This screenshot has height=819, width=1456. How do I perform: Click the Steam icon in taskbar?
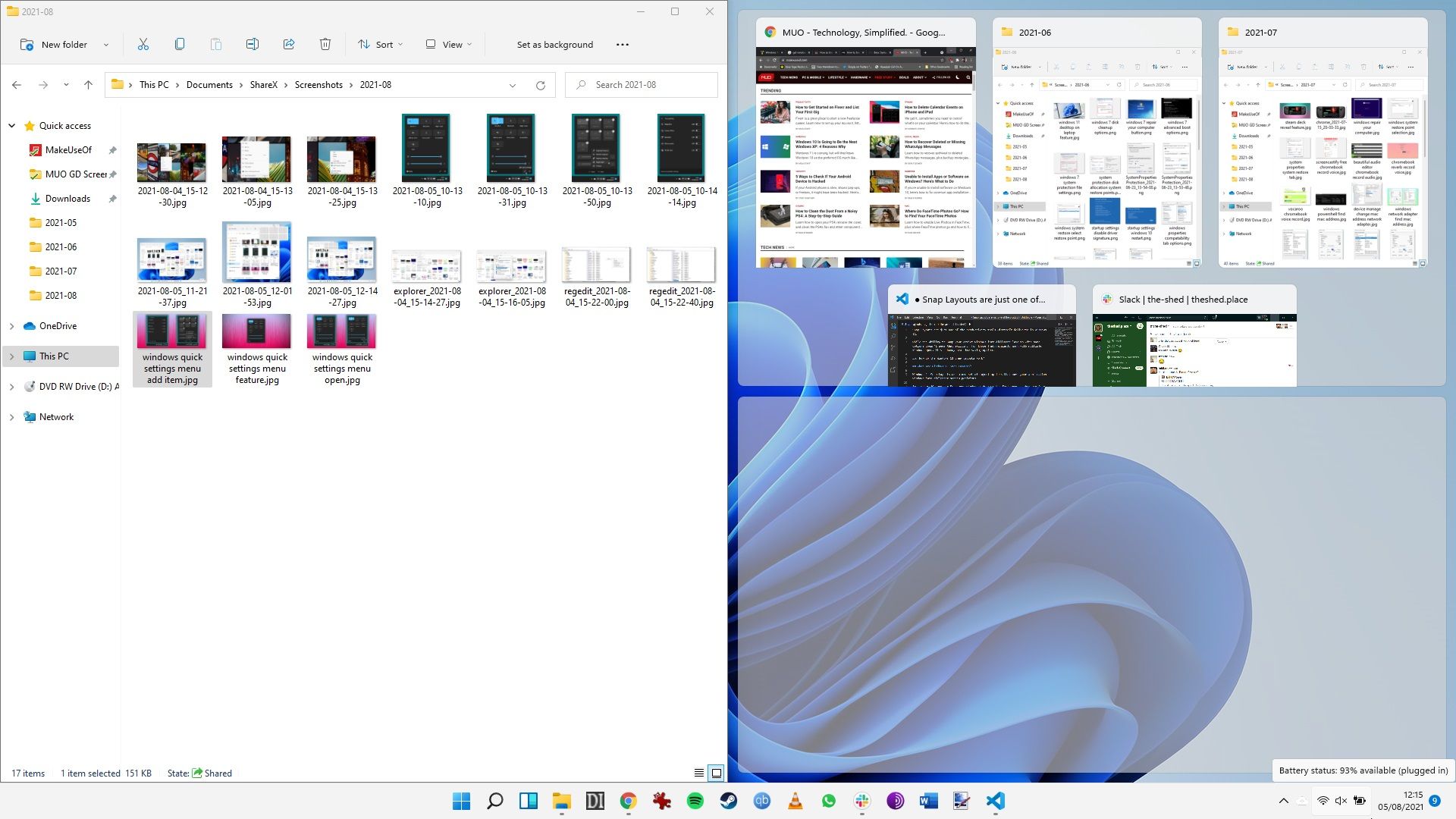(728, 800)
